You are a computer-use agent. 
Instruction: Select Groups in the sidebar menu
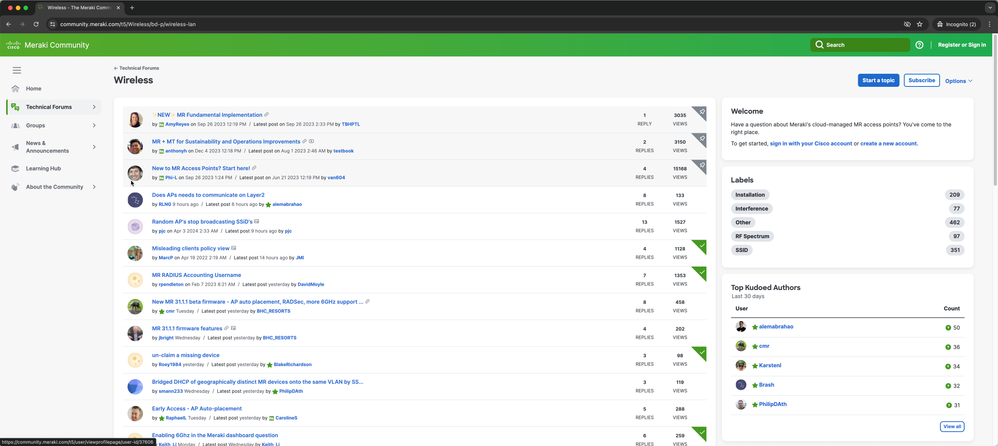(36, 125)
